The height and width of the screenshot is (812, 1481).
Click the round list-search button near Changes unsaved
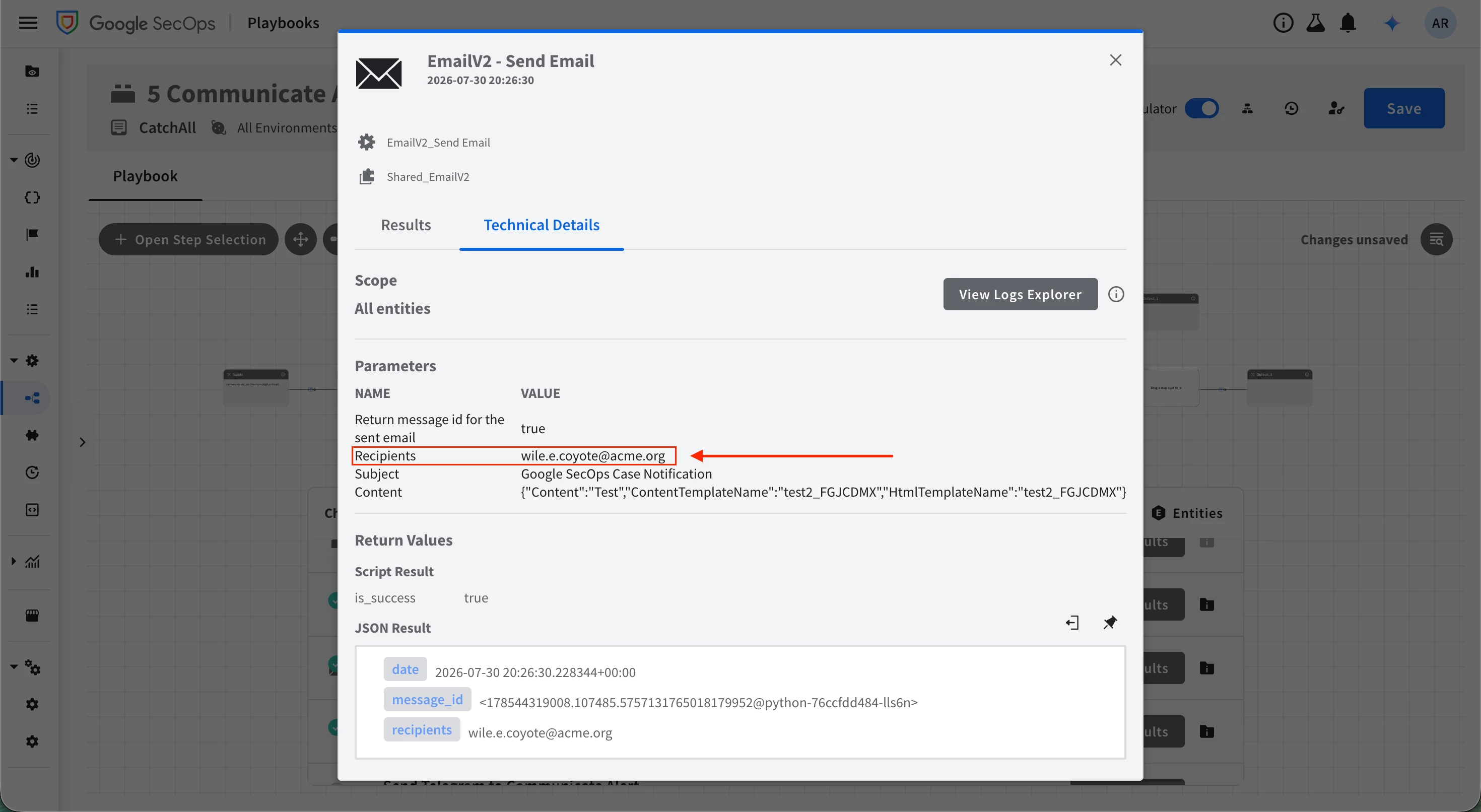click(x=1436, y=239)
